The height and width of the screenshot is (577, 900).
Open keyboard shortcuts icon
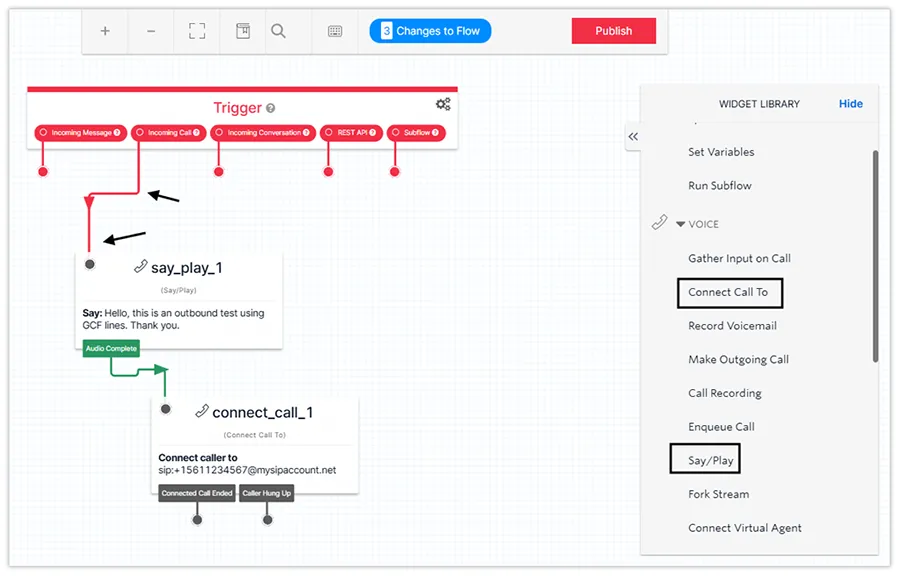(x=335, y=31)
